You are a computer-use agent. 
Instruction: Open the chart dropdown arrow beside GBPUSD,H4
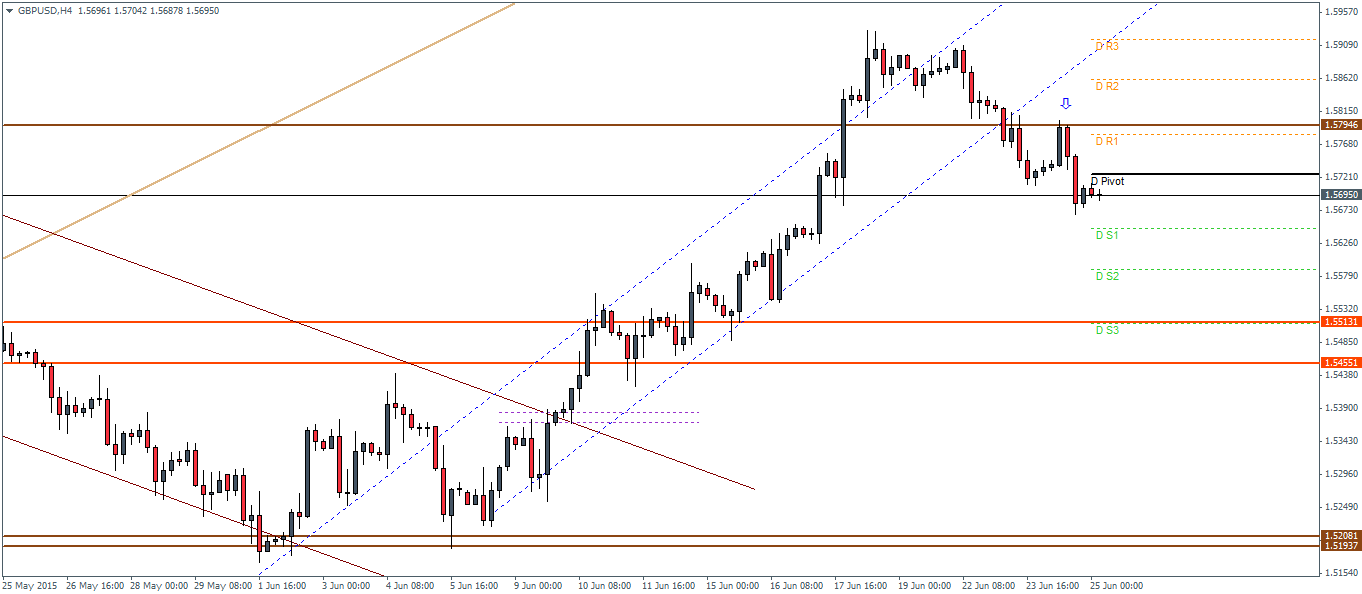pyautogui.click(x=9, y=10)
